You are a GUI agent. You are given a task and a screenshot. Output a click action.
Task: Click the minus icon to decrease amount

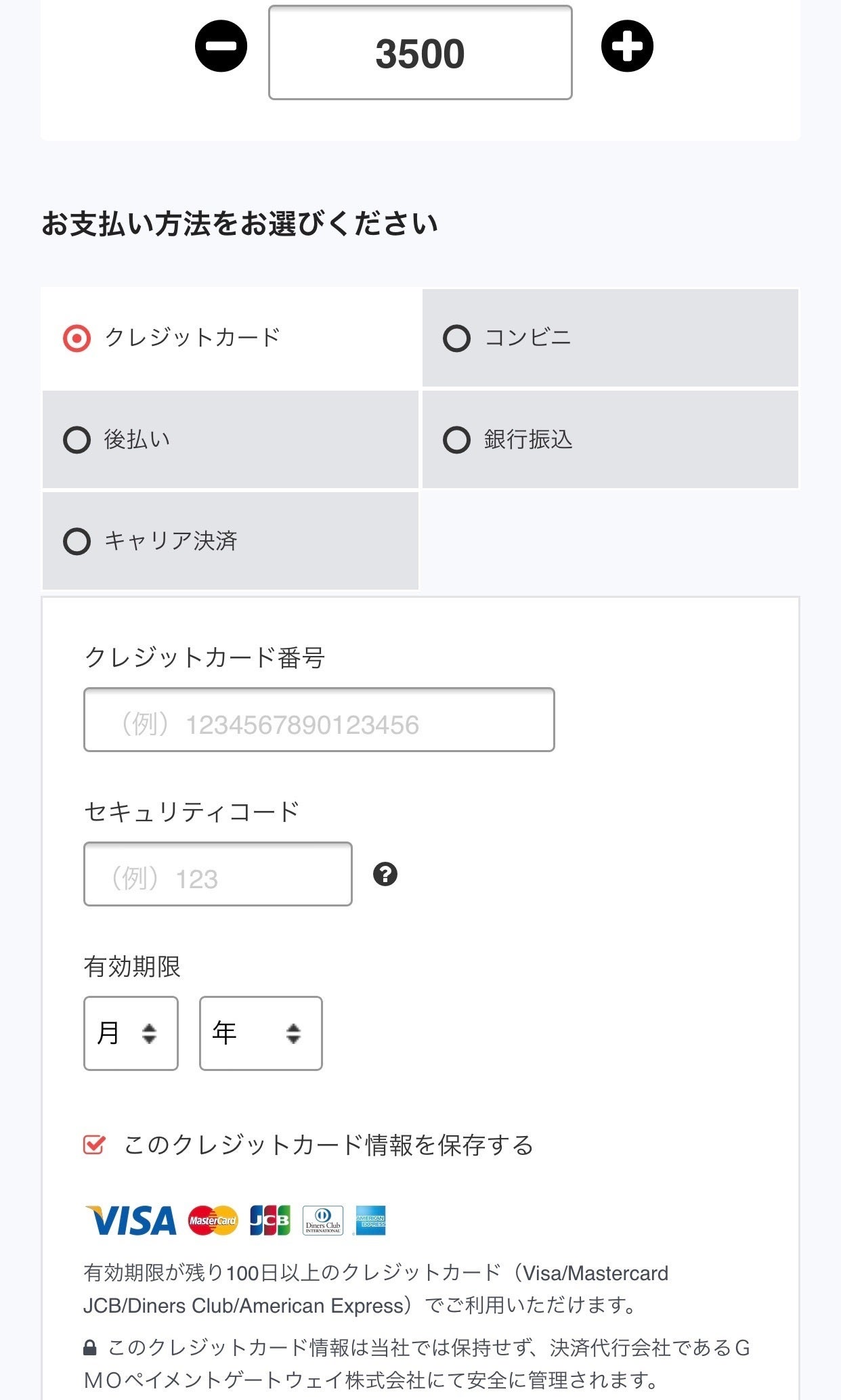click(x=221, y=46)
